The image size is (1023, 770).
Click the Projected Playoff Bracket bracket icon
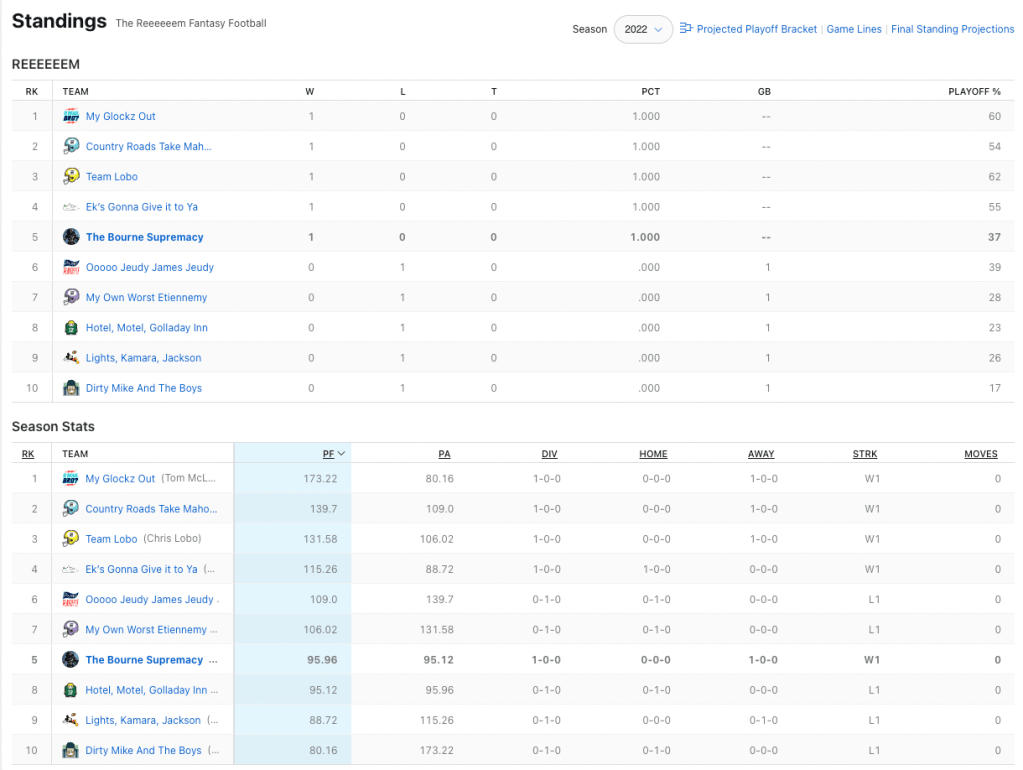pos(686,29)
